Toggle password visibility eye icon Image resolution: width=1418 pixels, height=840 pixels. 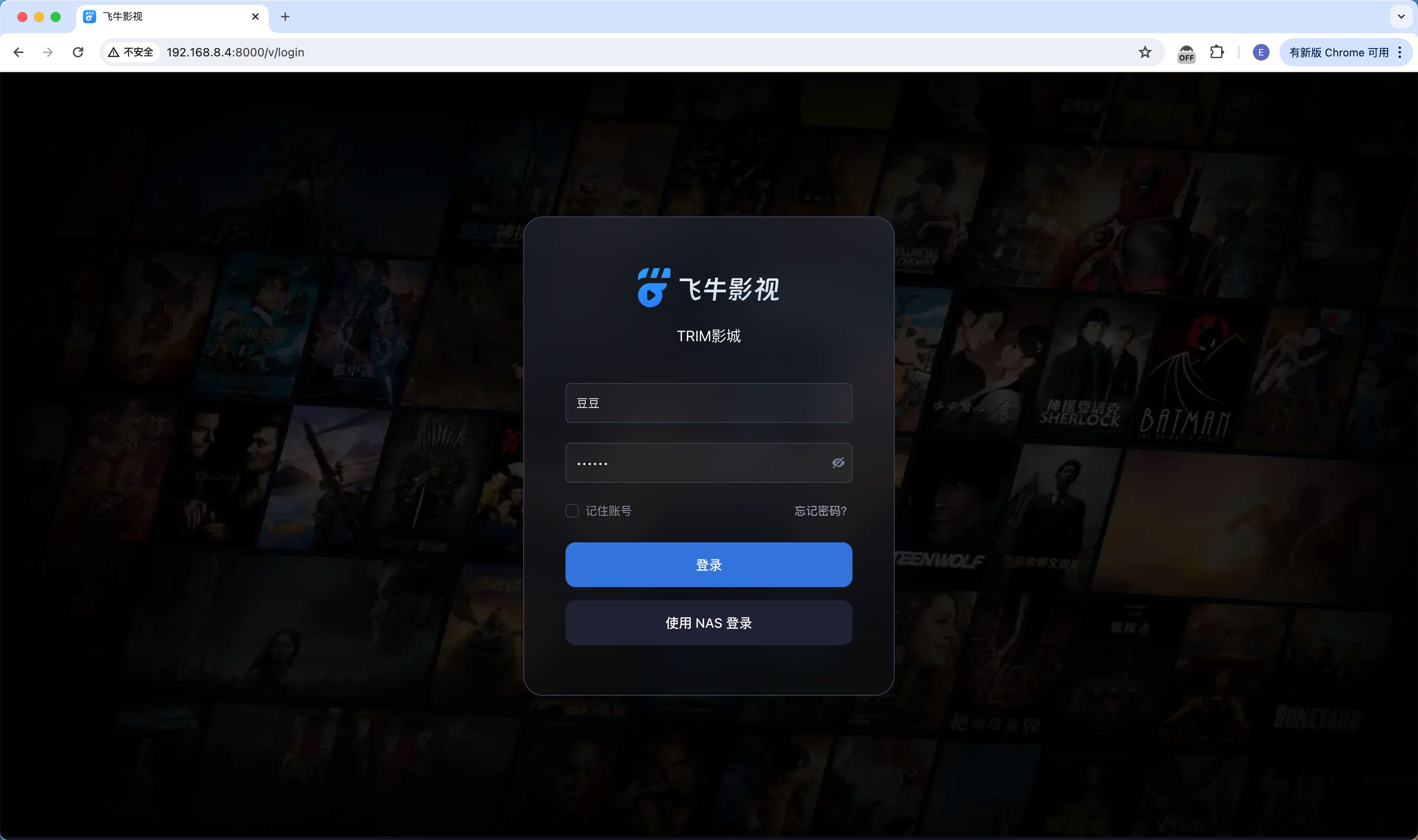[838, 463]
